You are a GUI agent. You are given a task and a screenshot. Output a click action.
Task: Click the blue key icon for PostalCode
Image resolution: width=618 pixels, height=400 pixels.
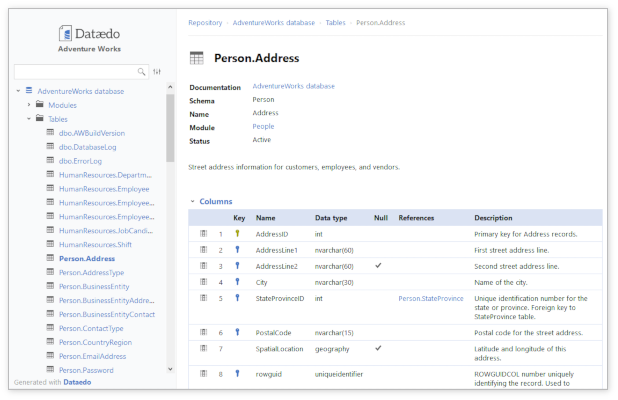pyautogui.click(x=237, y=332)
